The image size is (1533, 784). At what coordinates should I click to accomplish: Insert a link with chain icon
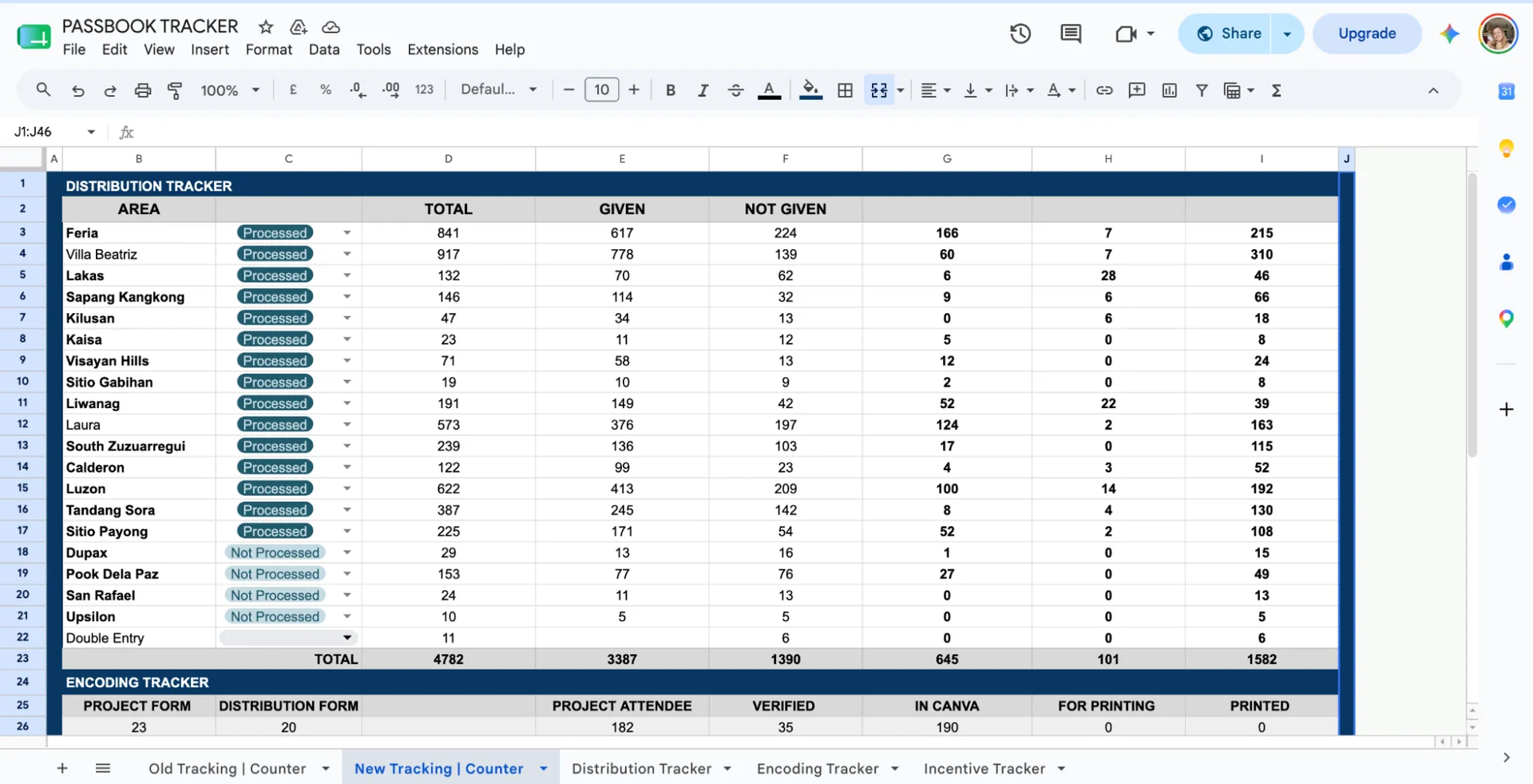pyautogui.click(x=1104, y=90)
